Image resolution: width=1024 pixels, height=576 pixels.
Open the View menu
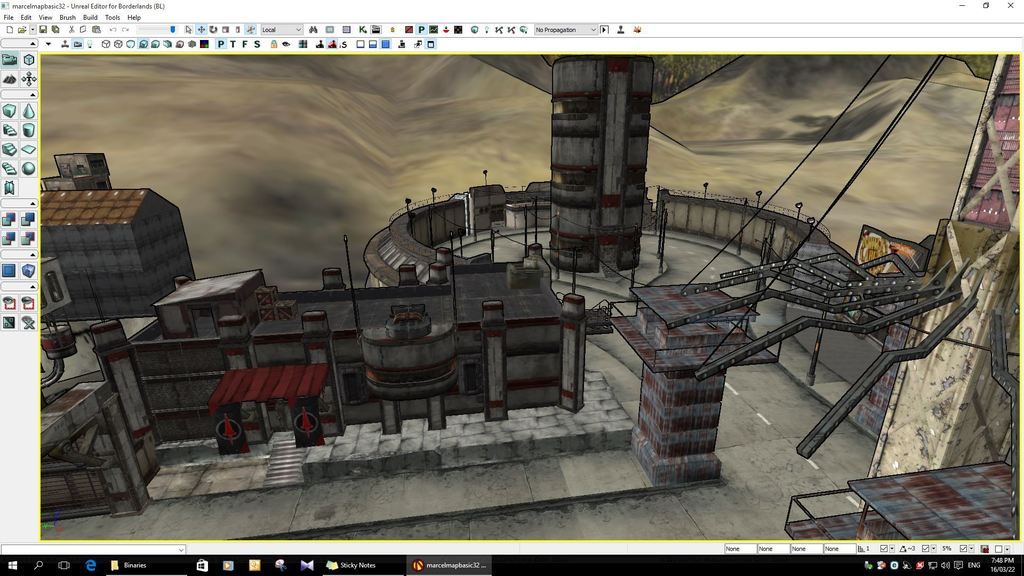tap(45, 18)
